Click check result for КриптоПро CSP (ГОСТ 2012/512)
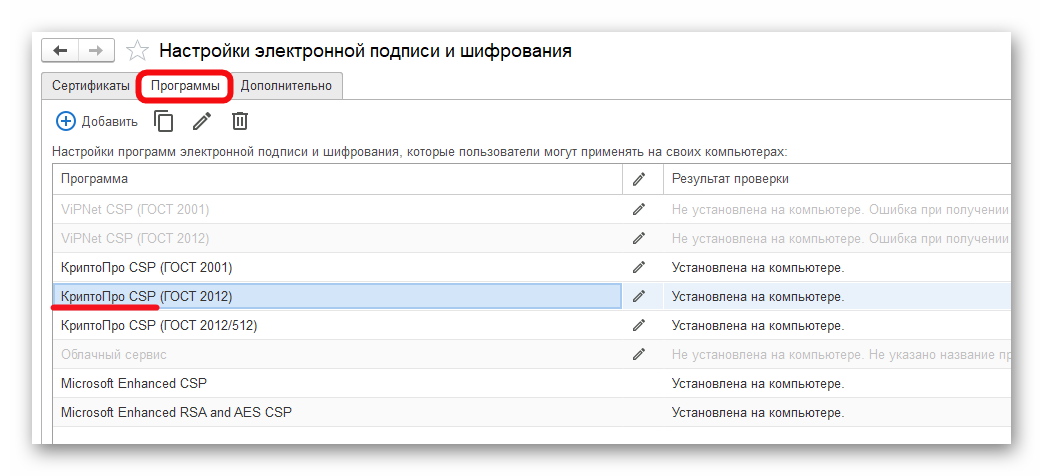 tap(837, 325)
